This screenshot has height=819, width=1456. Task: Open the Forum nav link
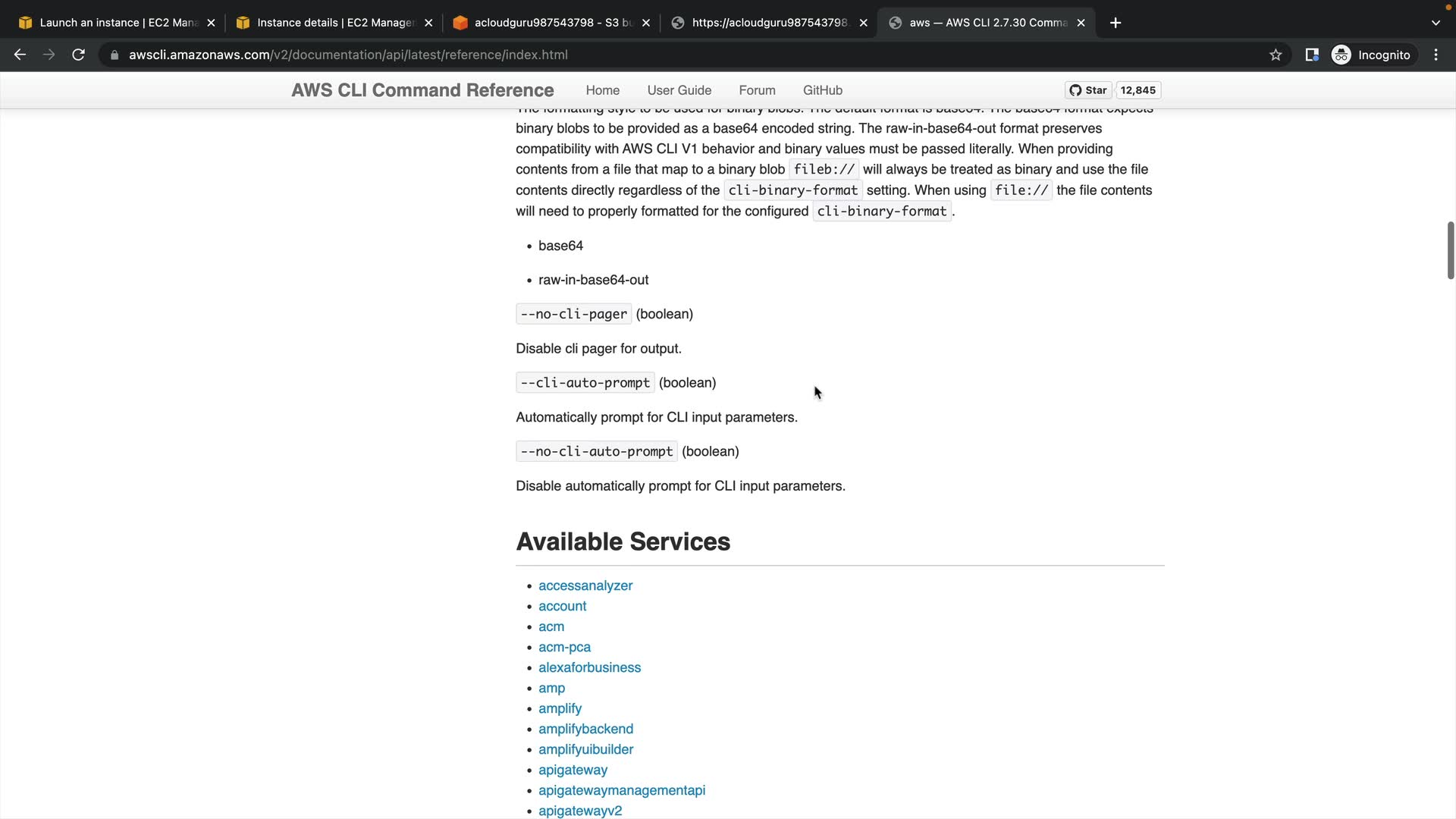coord(757,90)
